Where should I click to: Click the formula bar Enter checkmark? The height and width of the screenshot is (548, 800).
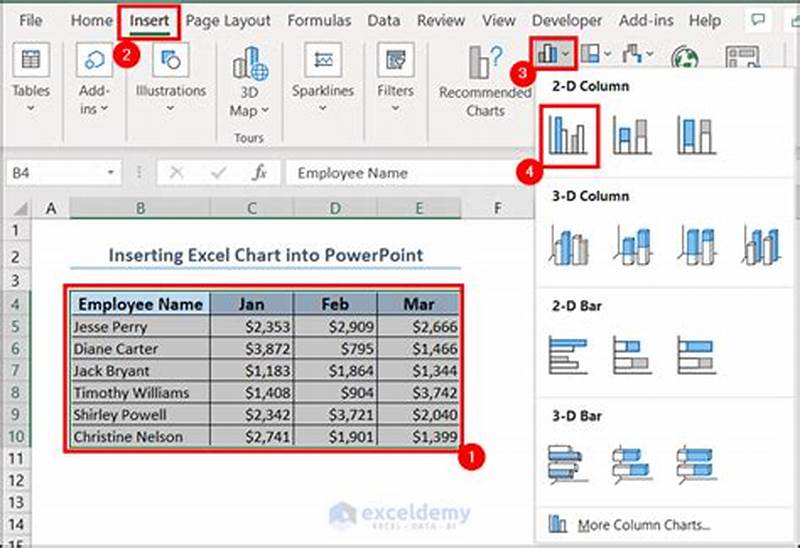[x=218, y=173]
